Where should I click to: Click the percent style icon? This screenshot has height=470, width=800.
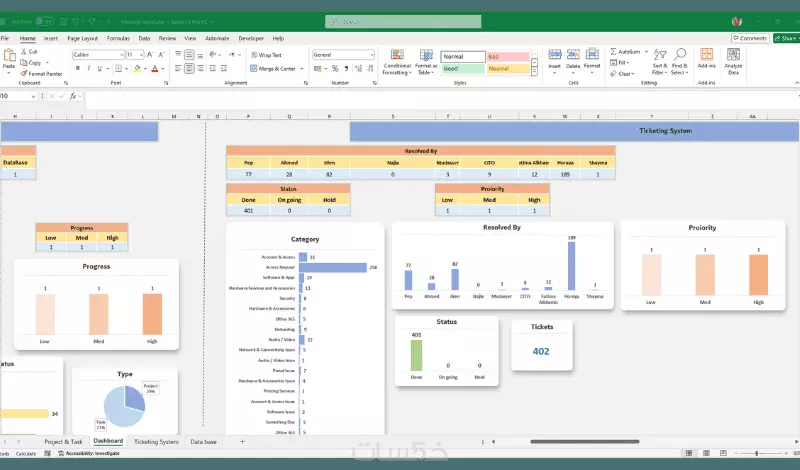click(x=335, y=68)
